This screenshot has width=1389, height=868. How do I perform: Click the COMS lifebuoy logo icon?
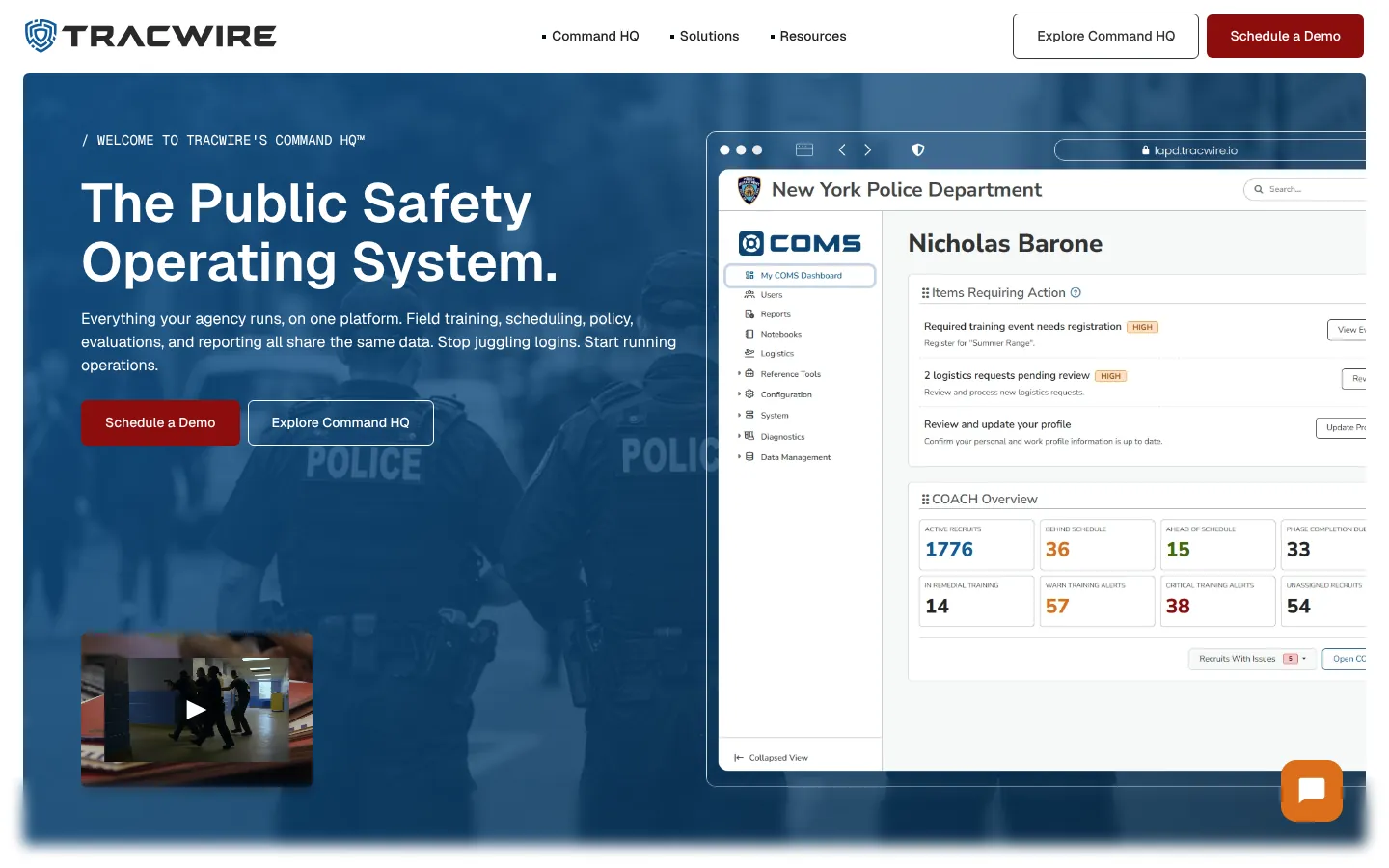pos(751,243)
